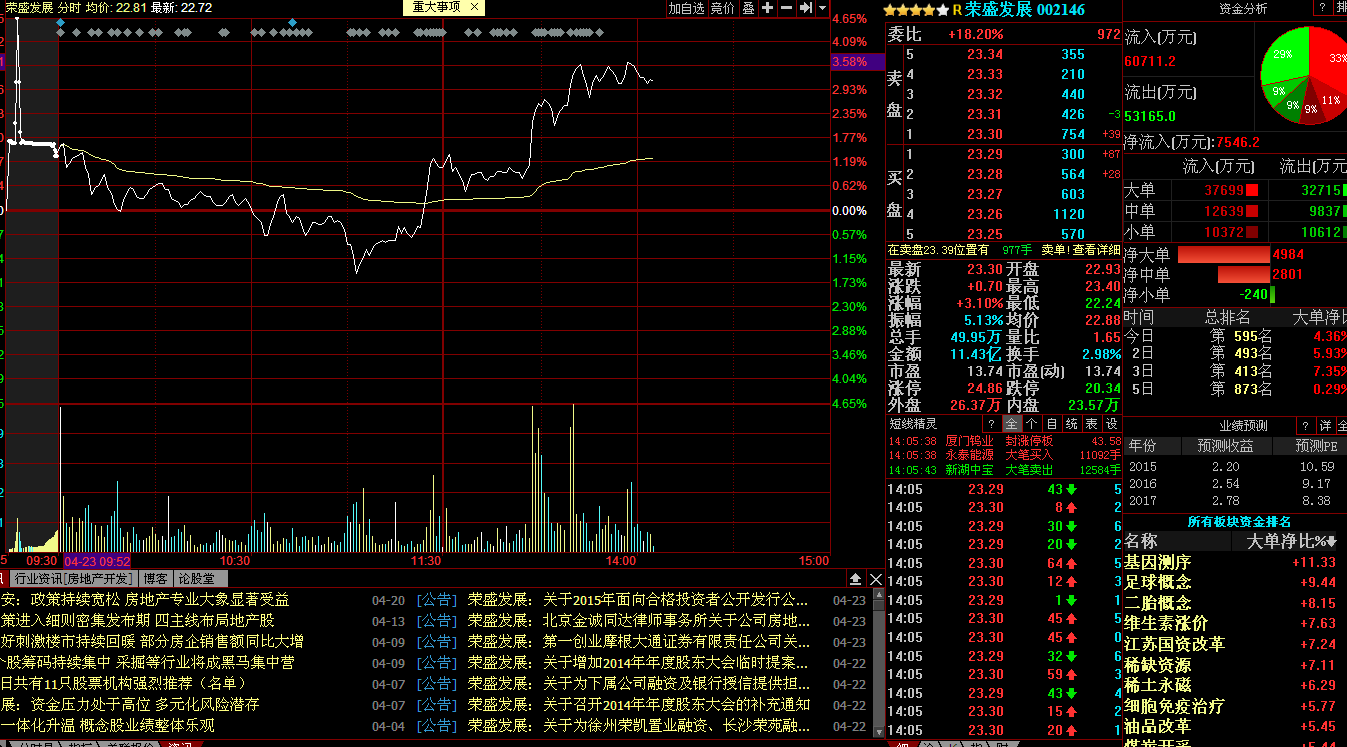Click the help ? button in 短线精灵 bar
The image size is (1347, 747).
pos(991,424)
